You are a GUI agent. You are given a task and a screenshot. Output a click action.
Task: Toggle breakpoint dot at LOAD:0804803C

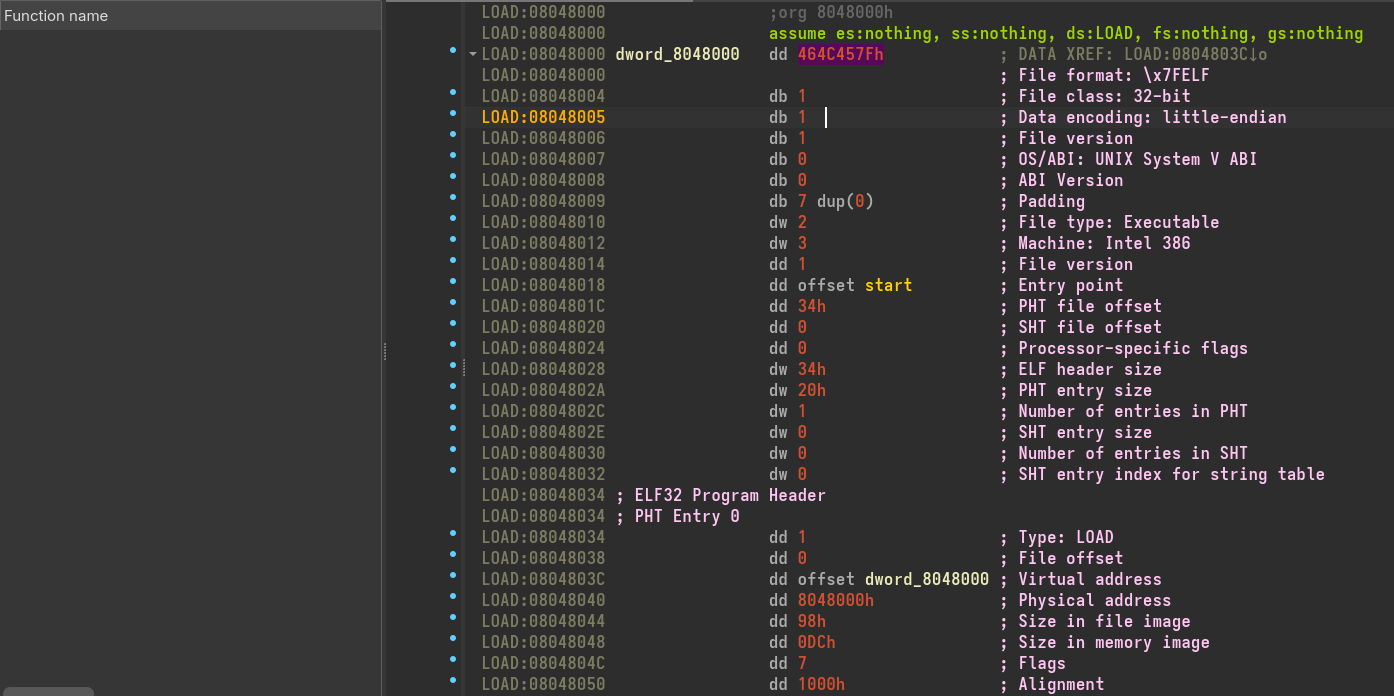tap(453, 575)
